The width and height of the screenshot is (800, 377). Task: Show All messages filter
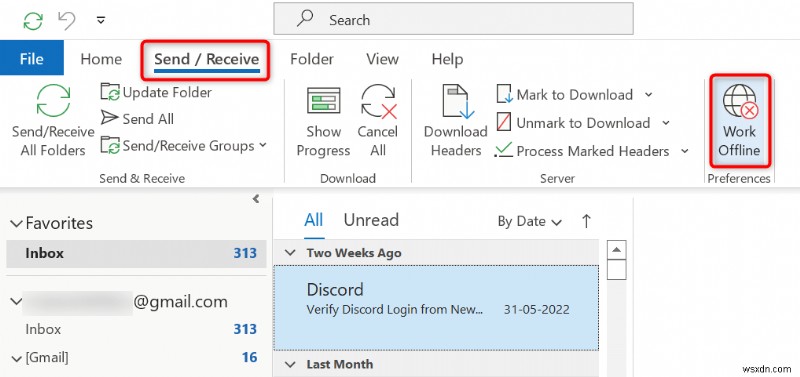(314, 220)
